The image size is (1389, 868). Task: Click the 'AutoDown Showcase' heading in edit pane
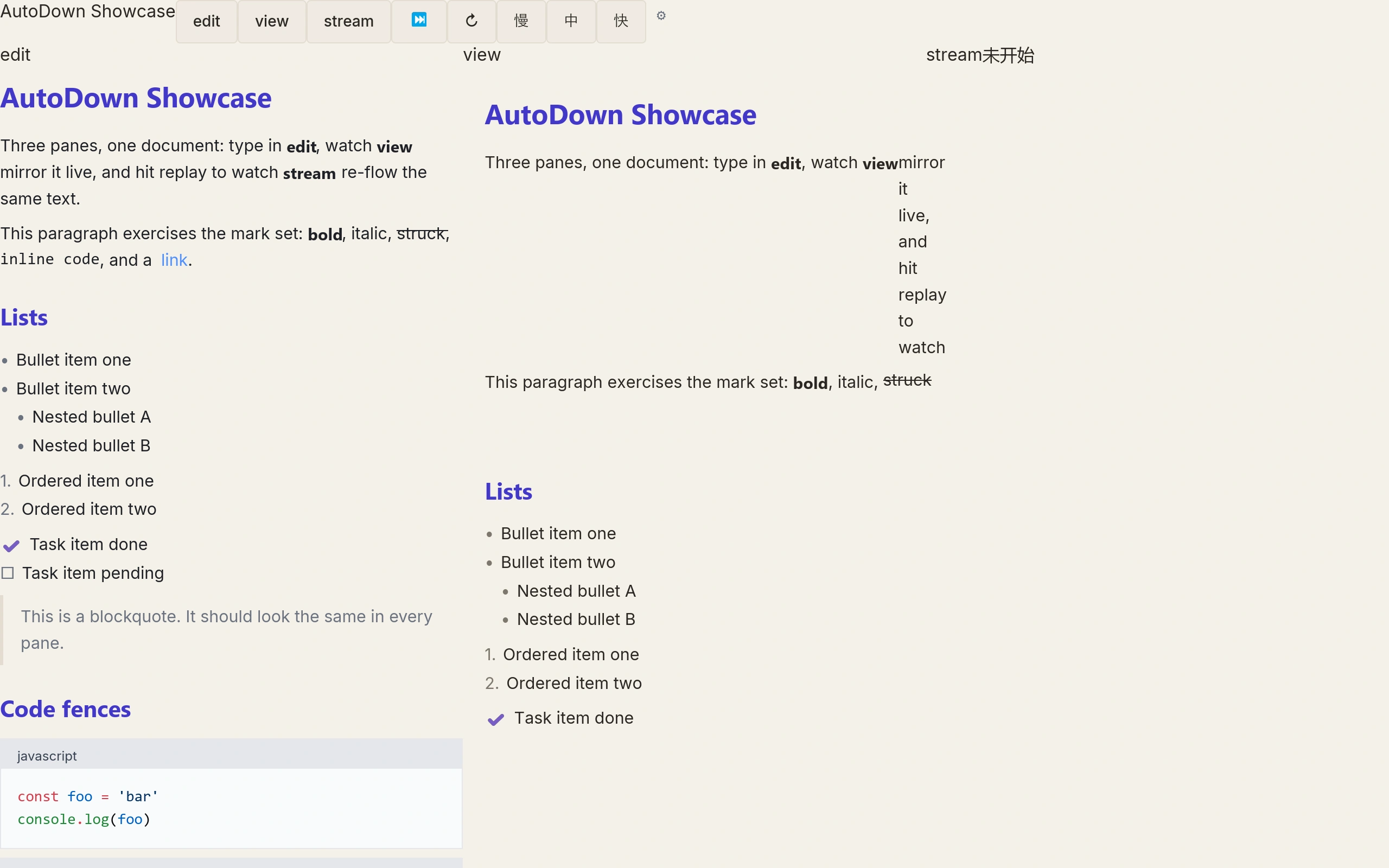(x=136, y=98)
